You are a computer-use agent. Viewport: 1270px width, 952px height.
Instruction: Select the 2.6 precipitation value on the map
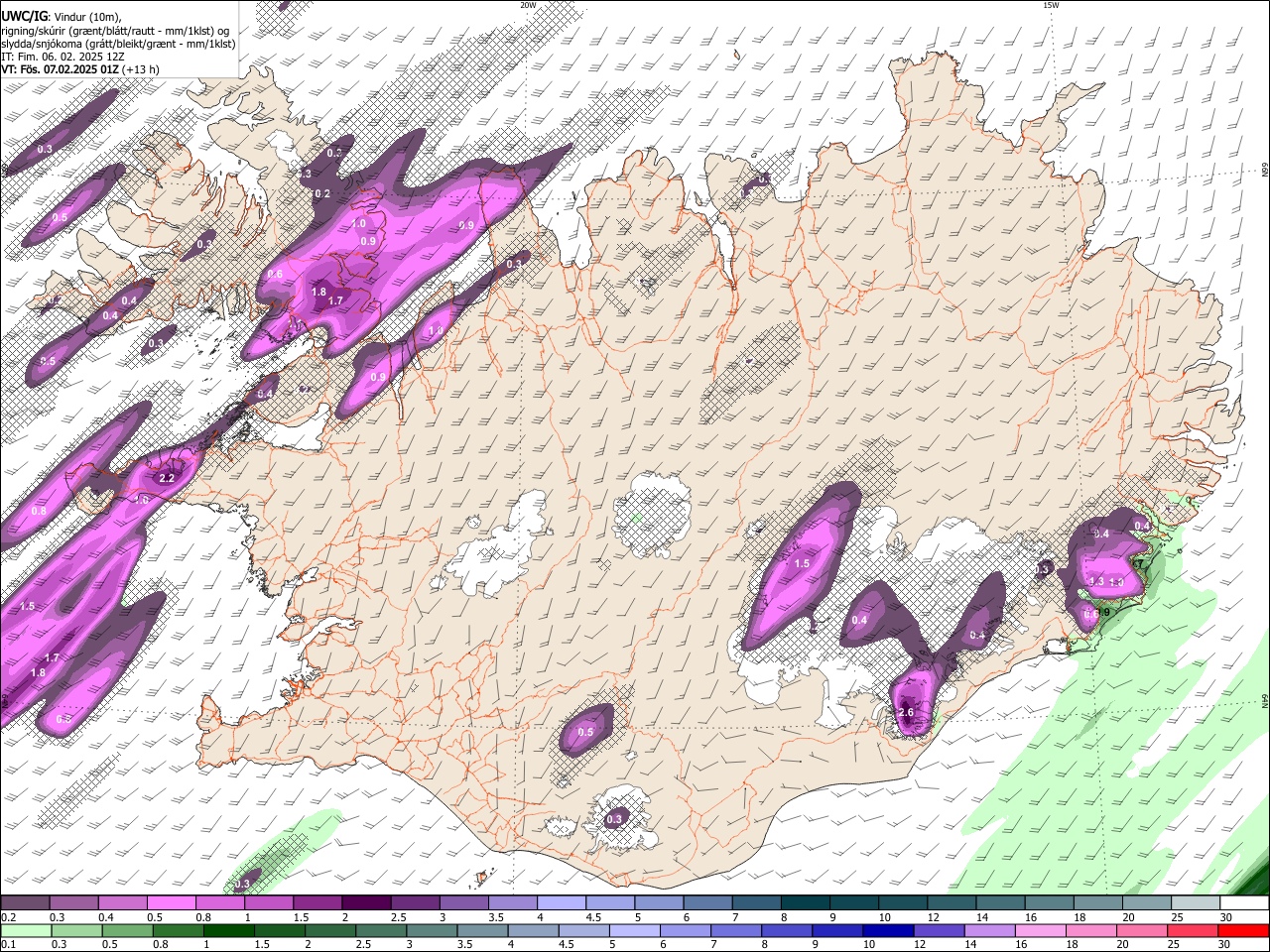tap(905, 712)
